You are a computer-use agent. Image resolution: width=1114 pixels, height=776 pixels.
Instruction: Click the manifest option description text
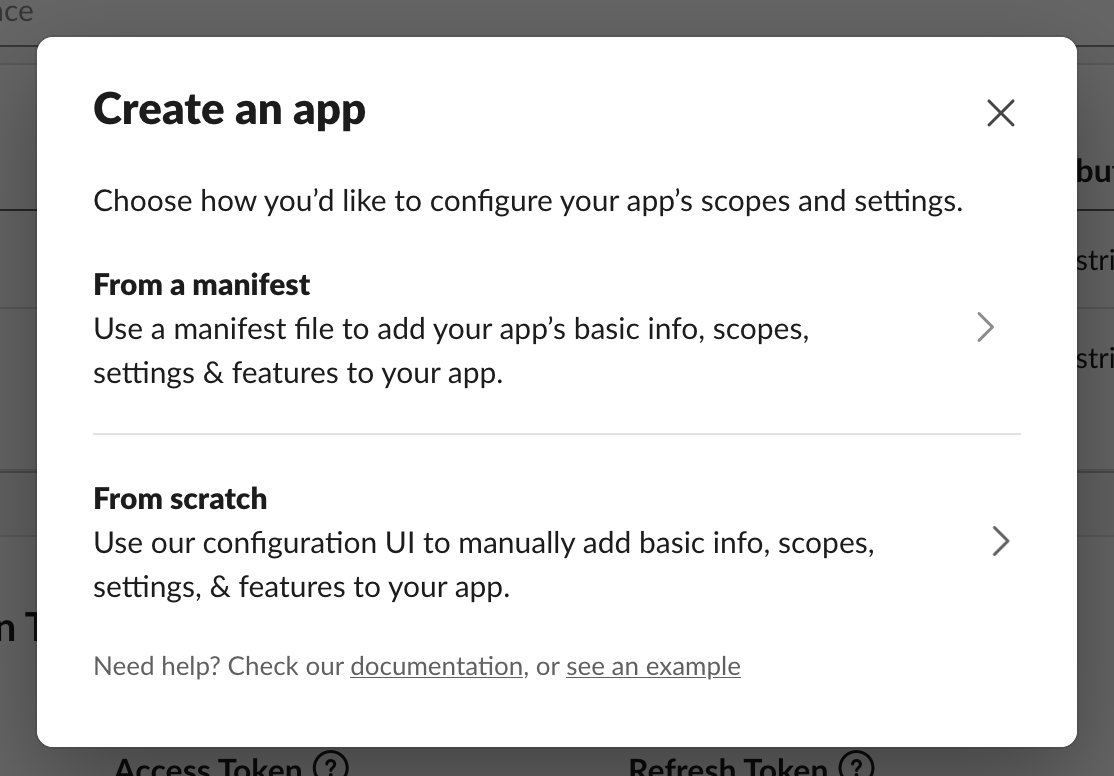450,350
